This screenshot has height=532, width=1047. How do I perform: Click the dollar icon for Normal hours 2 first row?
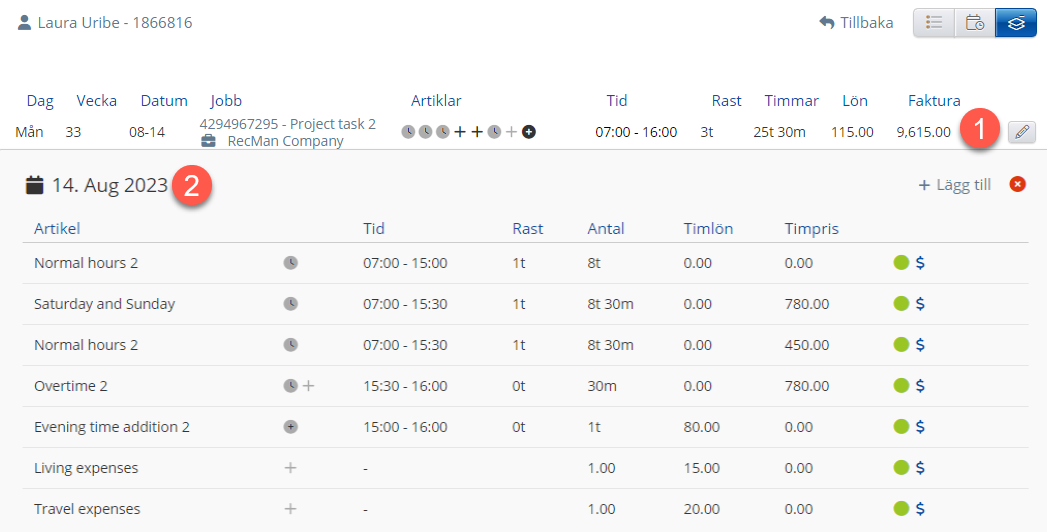pos(920,263)
